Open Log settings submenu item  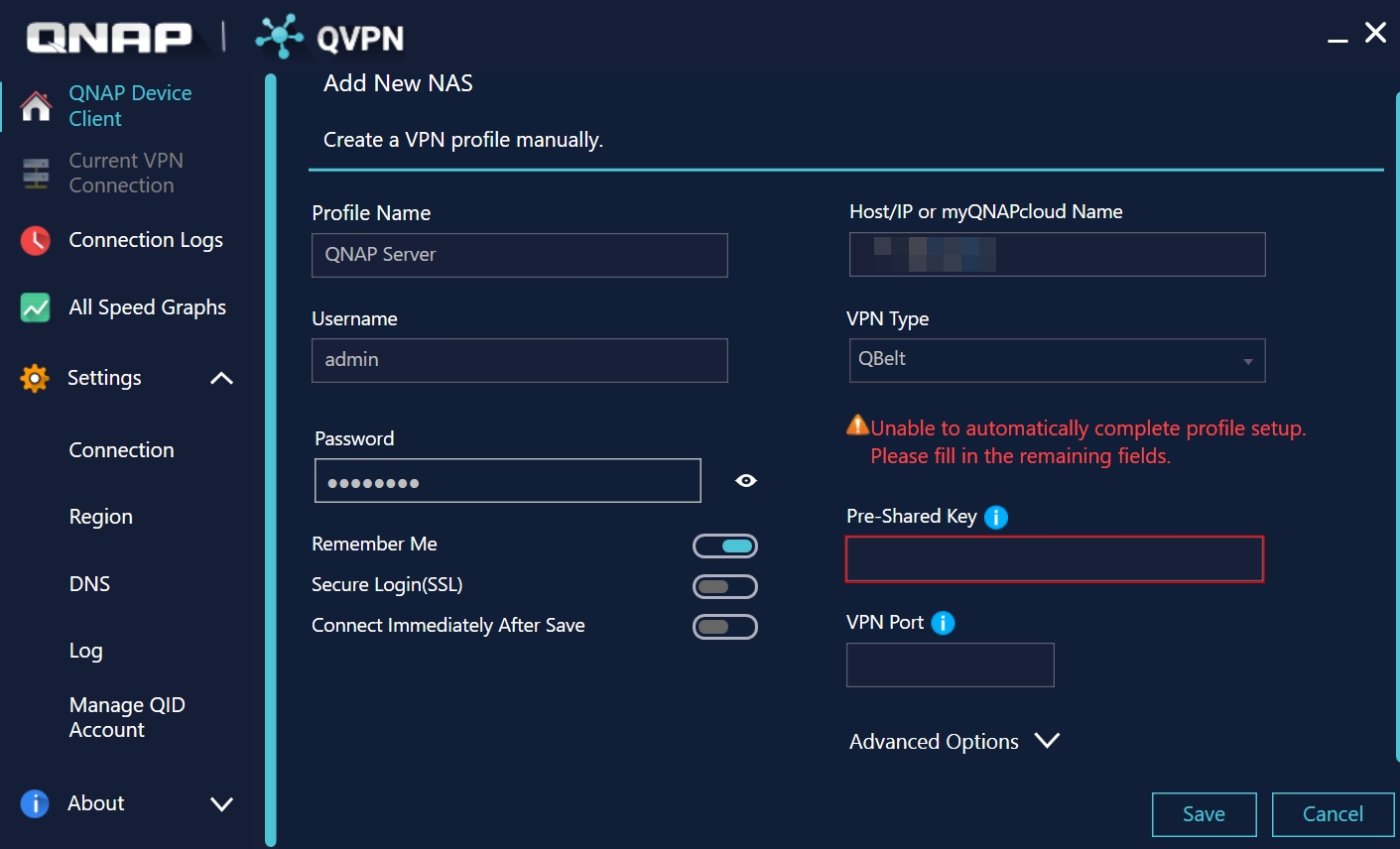point(85,651)
